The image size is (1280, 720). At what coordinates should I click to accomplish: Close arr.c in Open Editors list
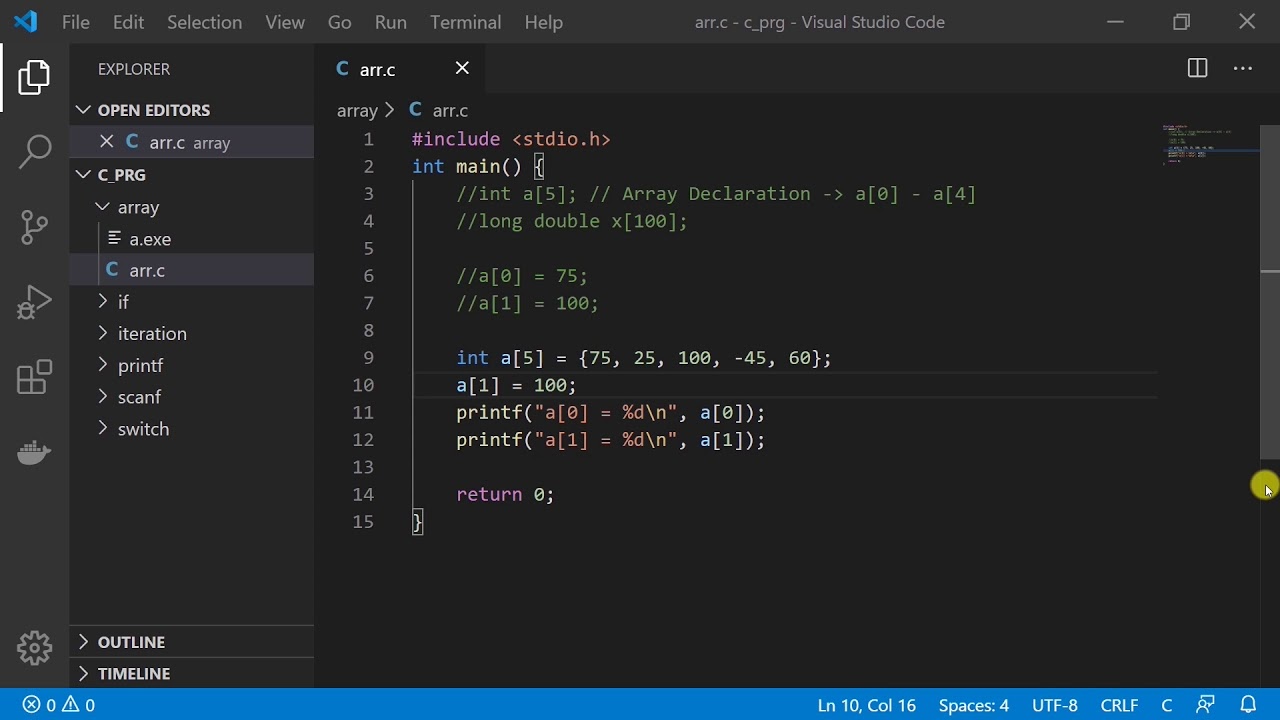107,142
